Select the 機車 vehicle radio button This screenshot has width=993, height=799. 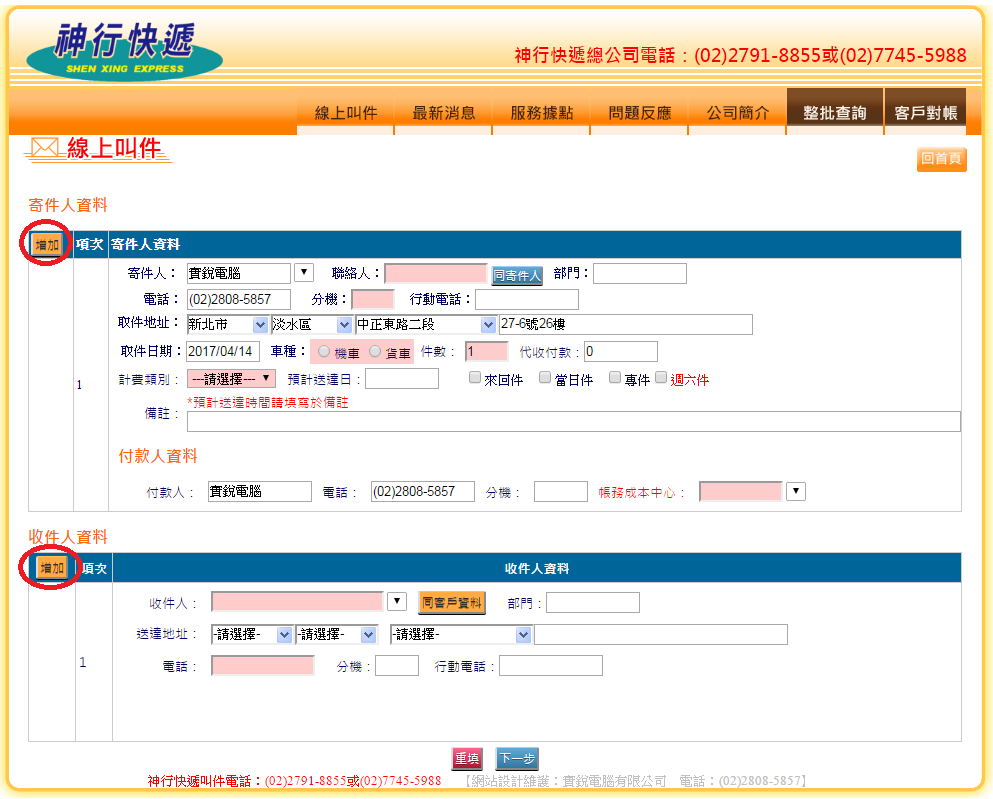pyautogui.click(x=324, y=352)
